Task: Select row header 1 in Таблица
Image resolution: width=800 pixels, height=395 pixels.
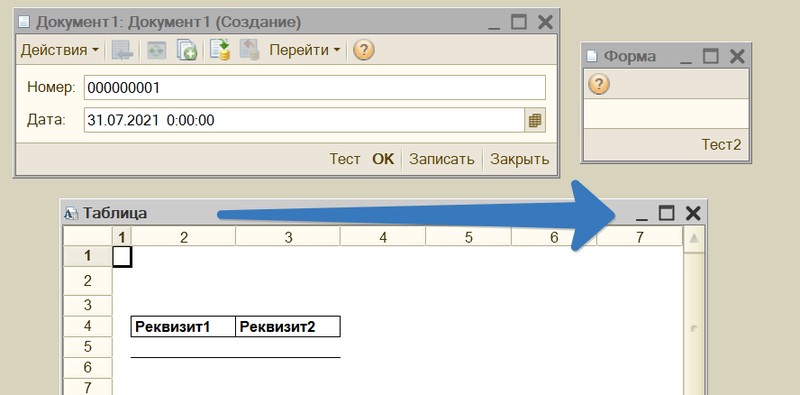Action: pyautogui.click(x=87, y=256)
